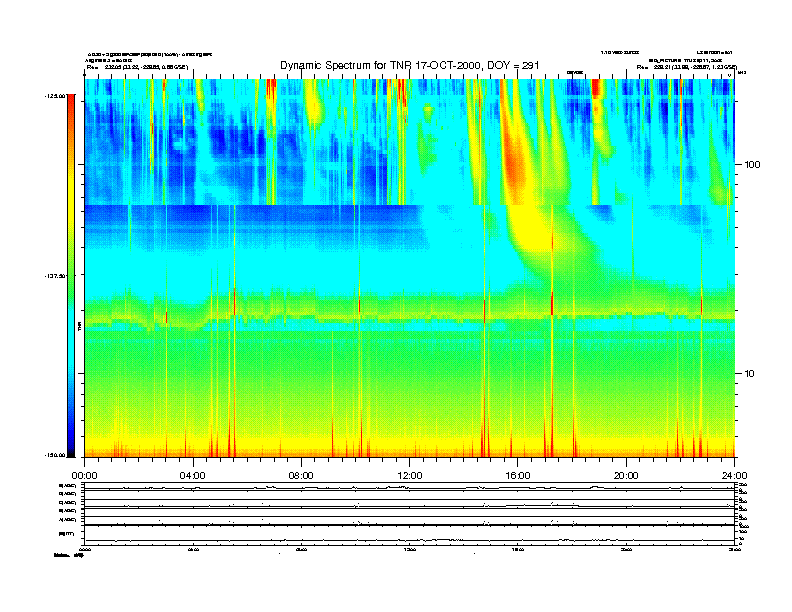Click the -150.00 color scale label

tap(55, 455)
